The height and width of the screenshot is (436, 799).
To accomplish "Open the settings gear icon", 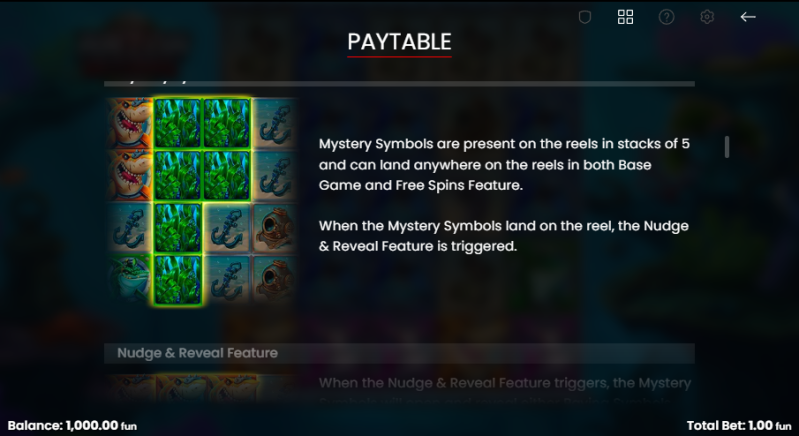I will pyautogui.click(x=707, y=17).
